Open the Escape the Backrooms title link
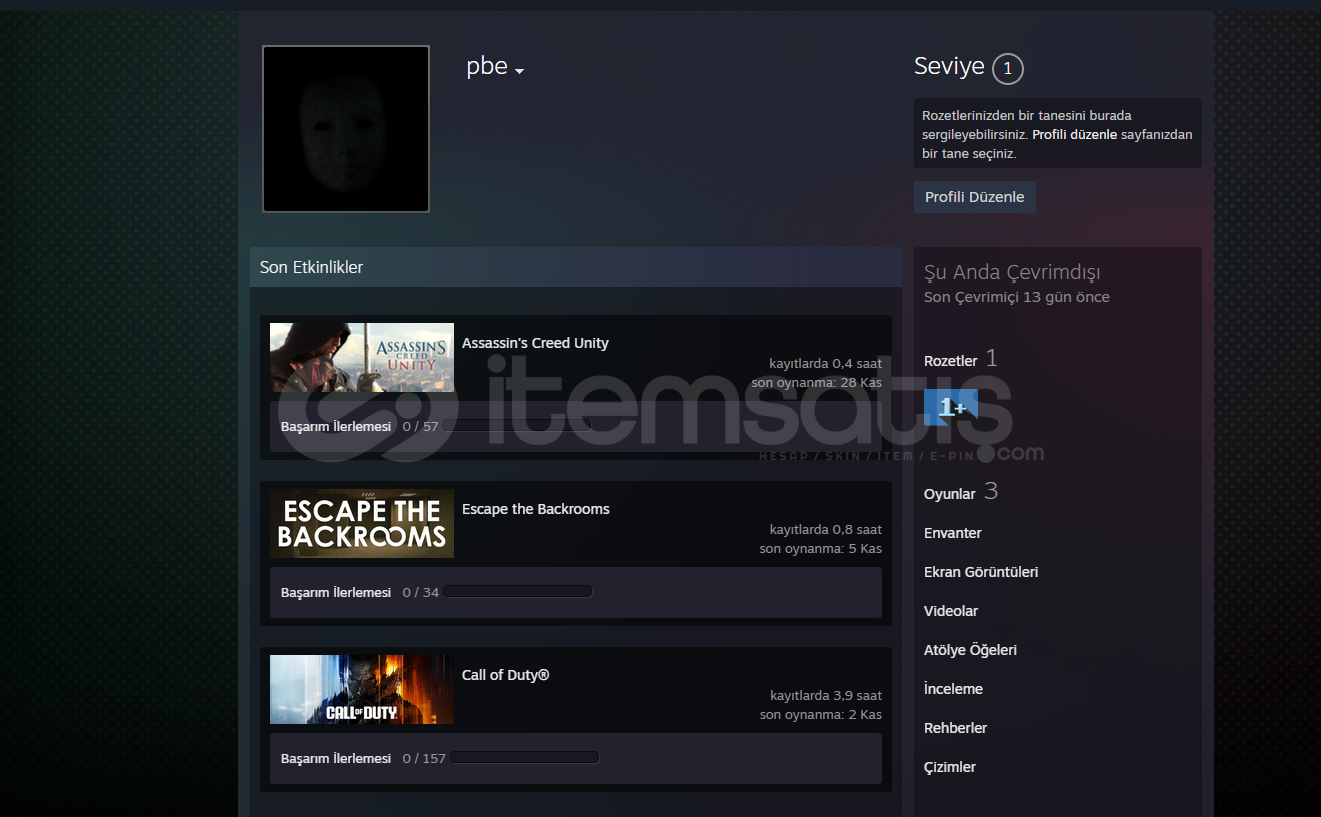Image resolution: width=1321 pixels, height=817 pixels. [536, 509]
